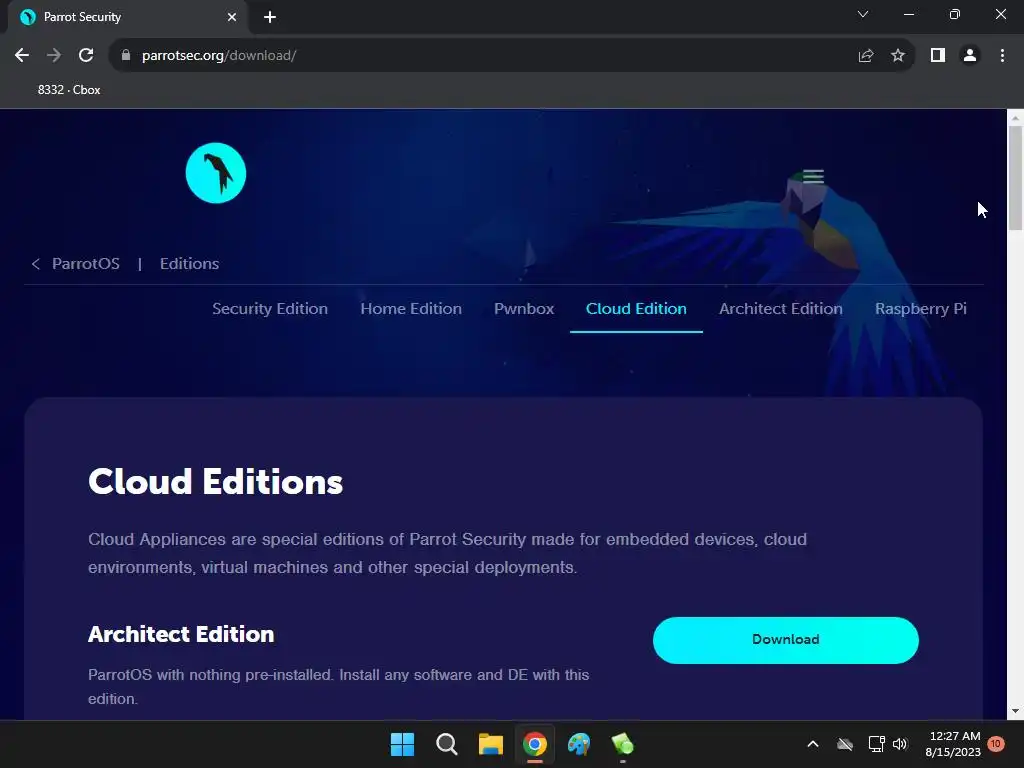Image resolution: width=1024 pixels, height=768 pixels.
Task: Click the Editions breadcrumb link
Action: [189, 264]
